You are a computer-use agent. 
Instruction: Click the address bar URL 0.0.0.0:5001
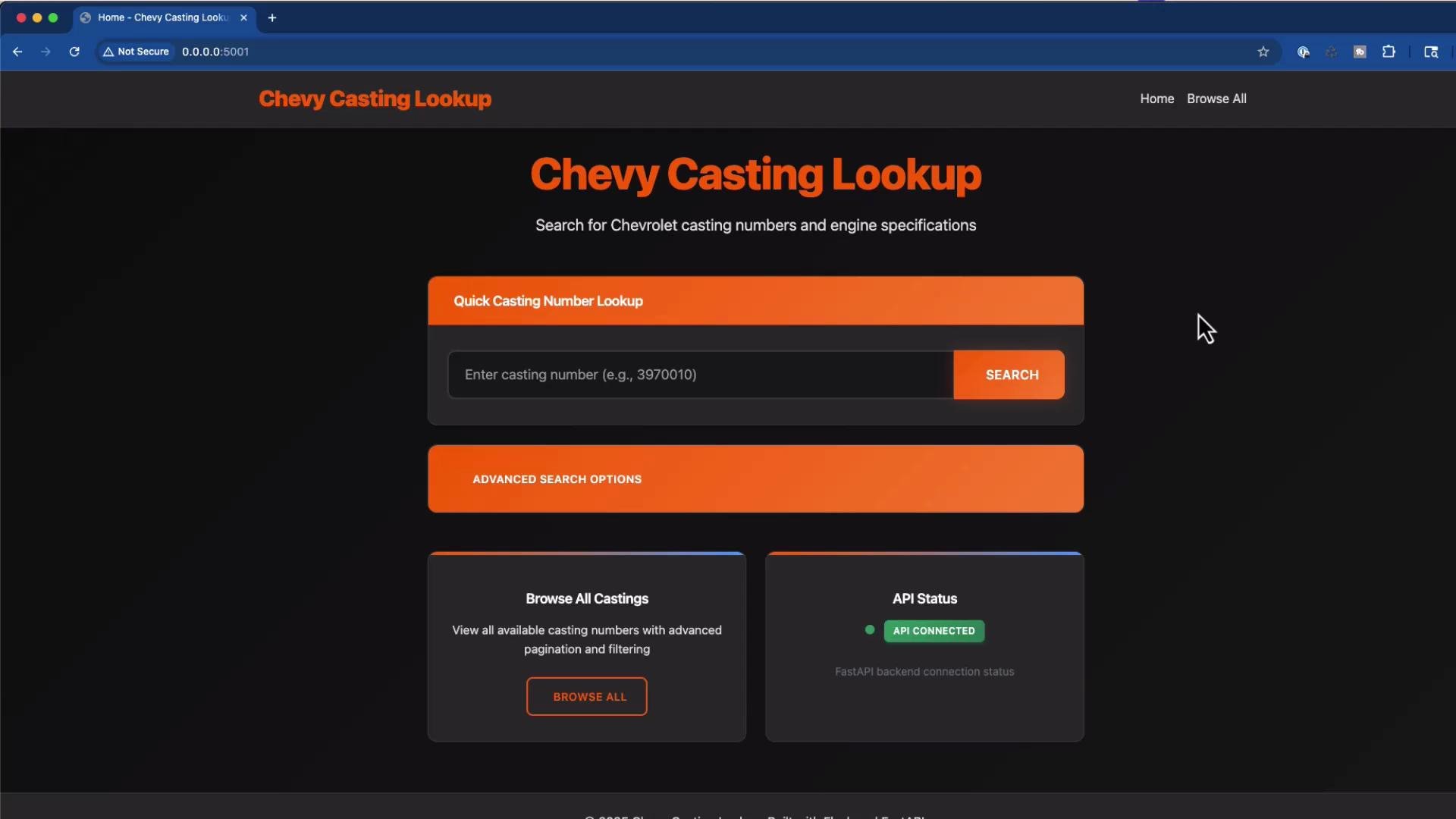[215, 52]
